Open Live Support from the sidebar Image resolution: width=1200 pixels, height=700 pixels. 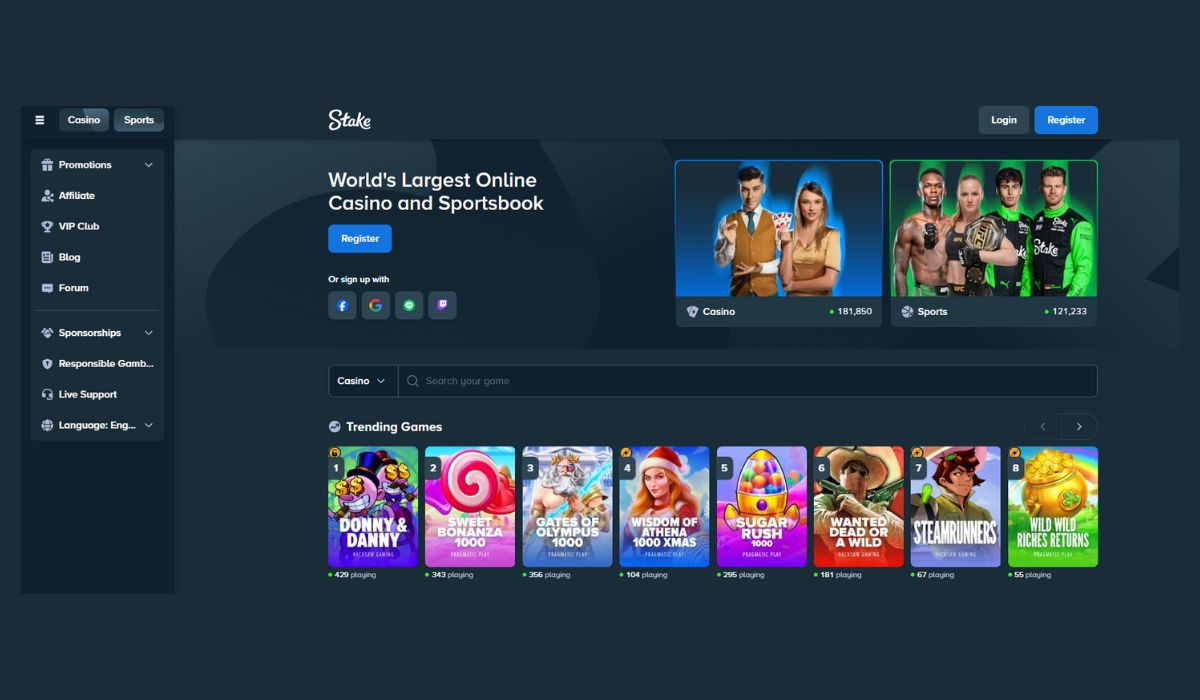(87, 394)
